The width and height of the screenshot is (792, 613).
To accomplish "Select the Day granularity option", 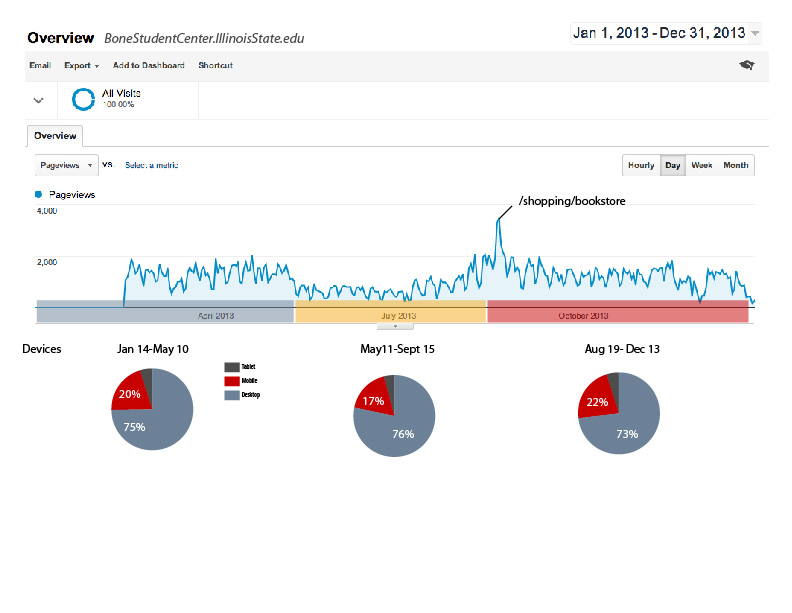I will pyautogui.click(x=673, y=165).
